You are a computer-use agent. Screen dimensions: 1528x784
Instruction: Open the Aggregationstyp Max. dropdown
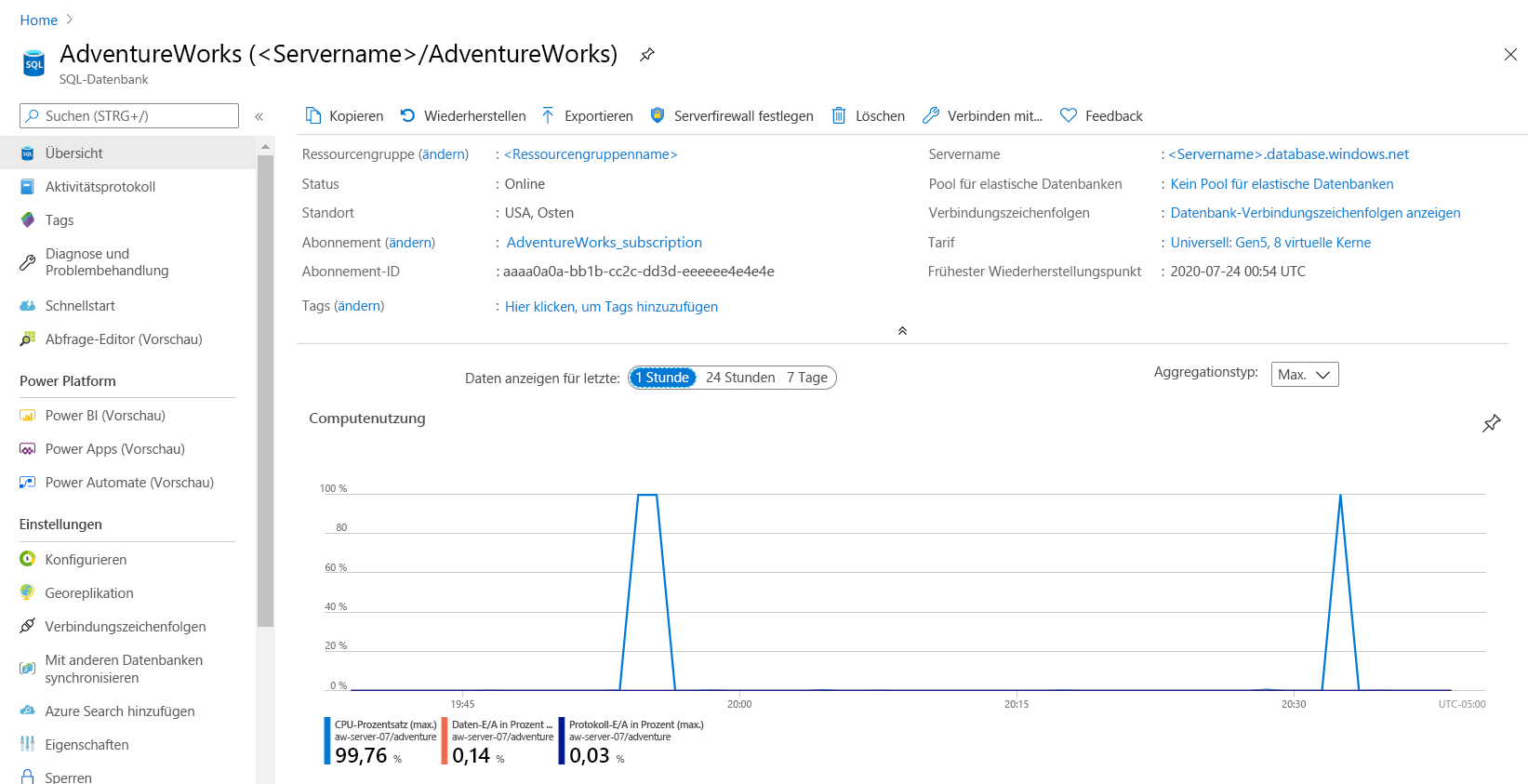pos(1305,375)
